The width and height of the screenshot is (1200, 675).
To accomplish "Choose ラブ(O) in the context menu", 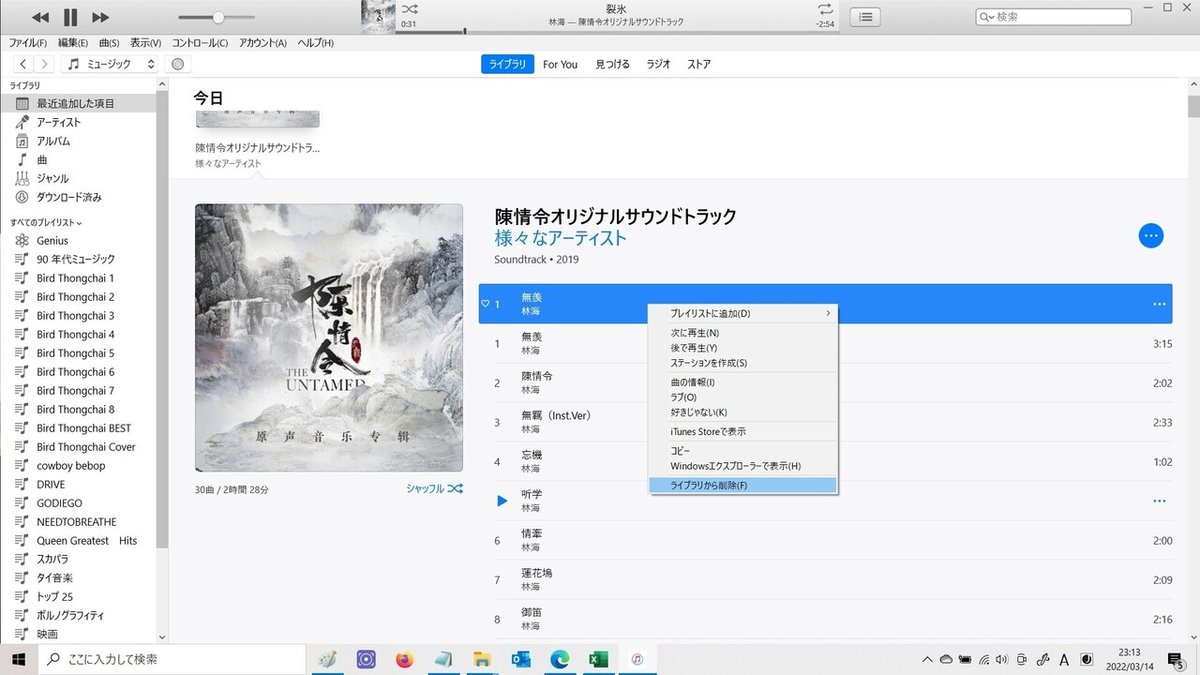I will pos(743,397).
